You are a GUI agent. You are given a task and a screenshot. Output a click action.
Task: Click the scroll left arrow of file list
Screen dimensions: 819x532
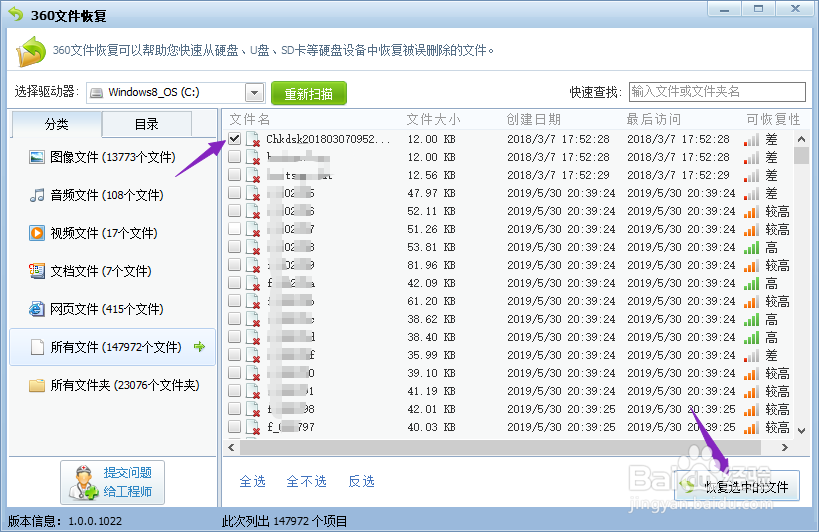[231, 447]
